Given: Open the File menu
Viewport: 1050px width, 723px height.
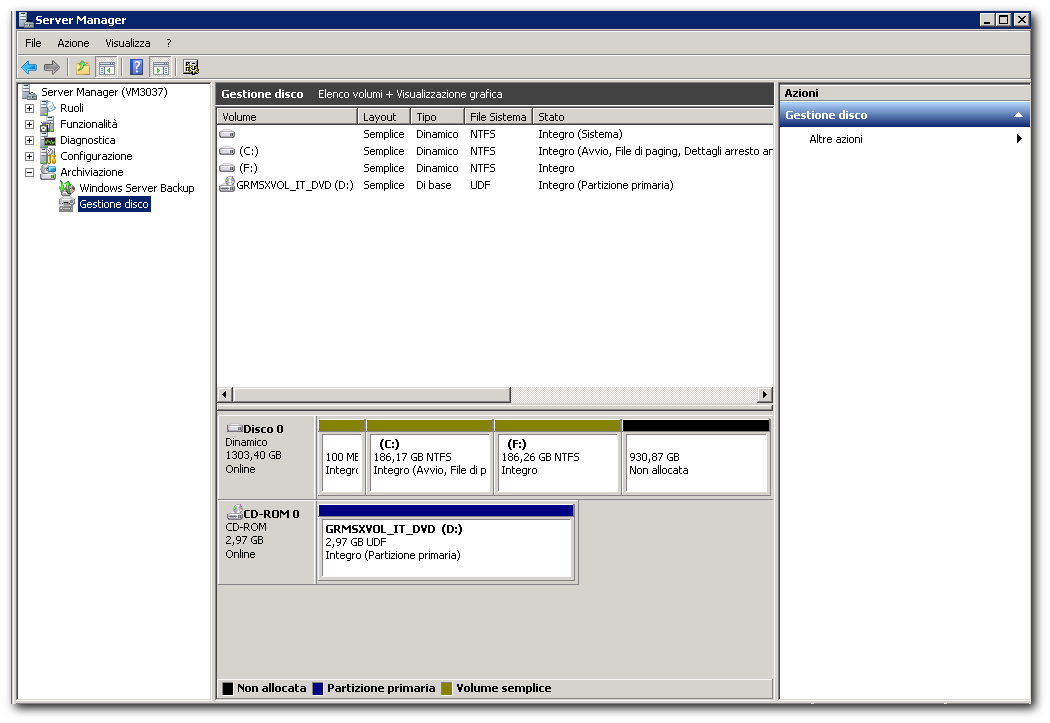Looking at the screenshot, I should [33, 43].
